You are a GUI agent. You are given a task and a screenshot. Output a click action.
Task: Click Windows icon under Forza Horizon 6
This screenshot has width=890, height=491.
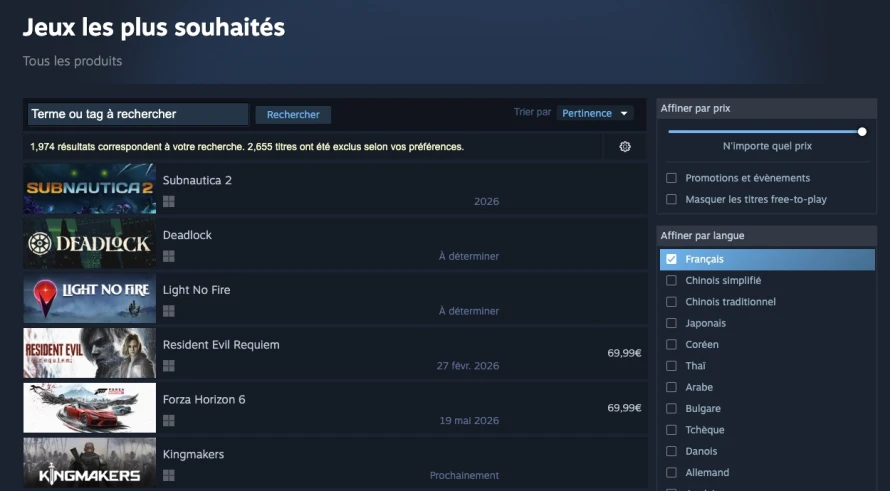169,421
